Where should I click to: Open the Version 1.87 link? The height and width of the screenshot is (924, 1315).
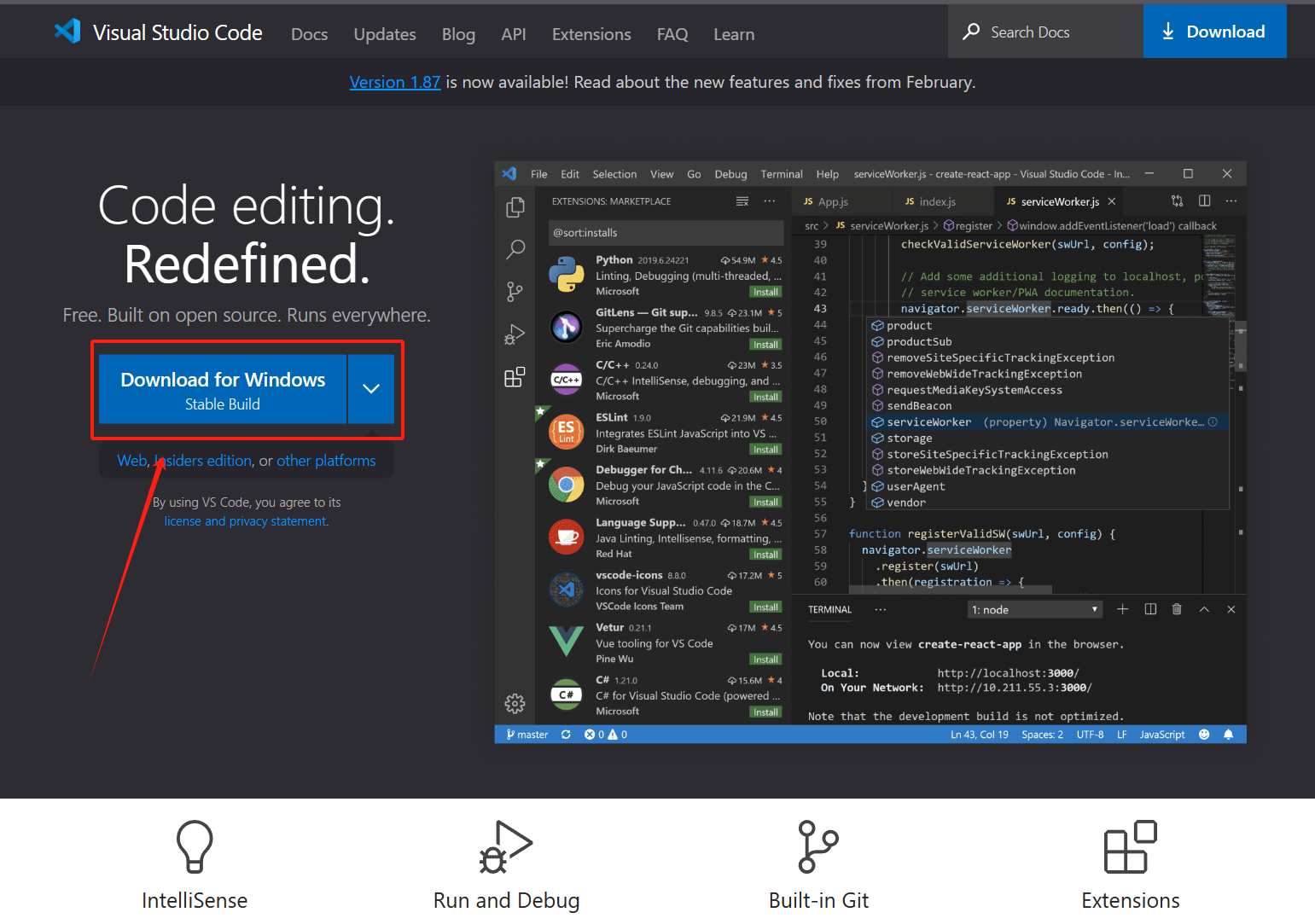[x=395, y=82]
